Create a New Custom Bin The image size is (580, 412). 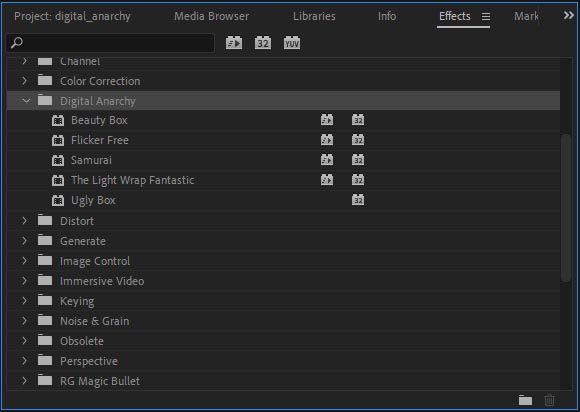(525, 400)
